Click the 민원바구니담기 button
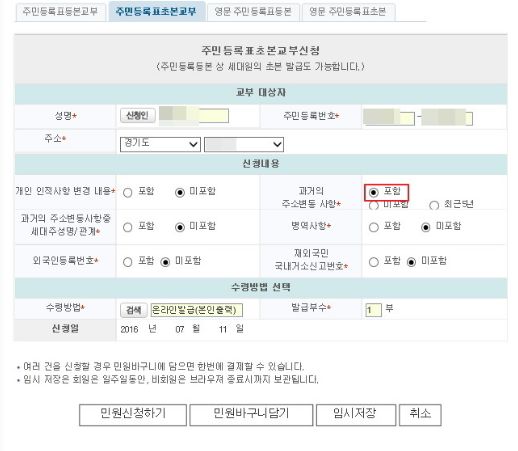Screen dimensions: 518x451 tap(251, 415)
